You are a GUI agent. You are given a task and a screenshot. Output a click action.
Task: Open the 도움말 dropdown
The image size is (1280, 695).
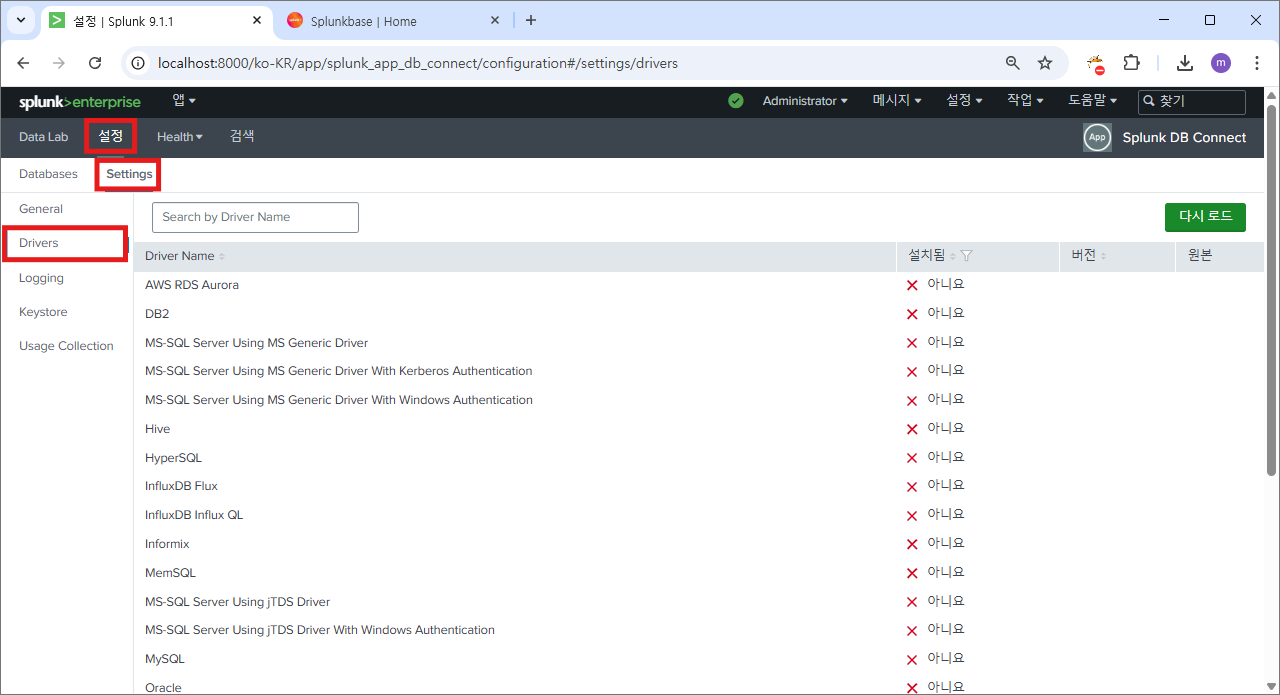pos(1093,101)
